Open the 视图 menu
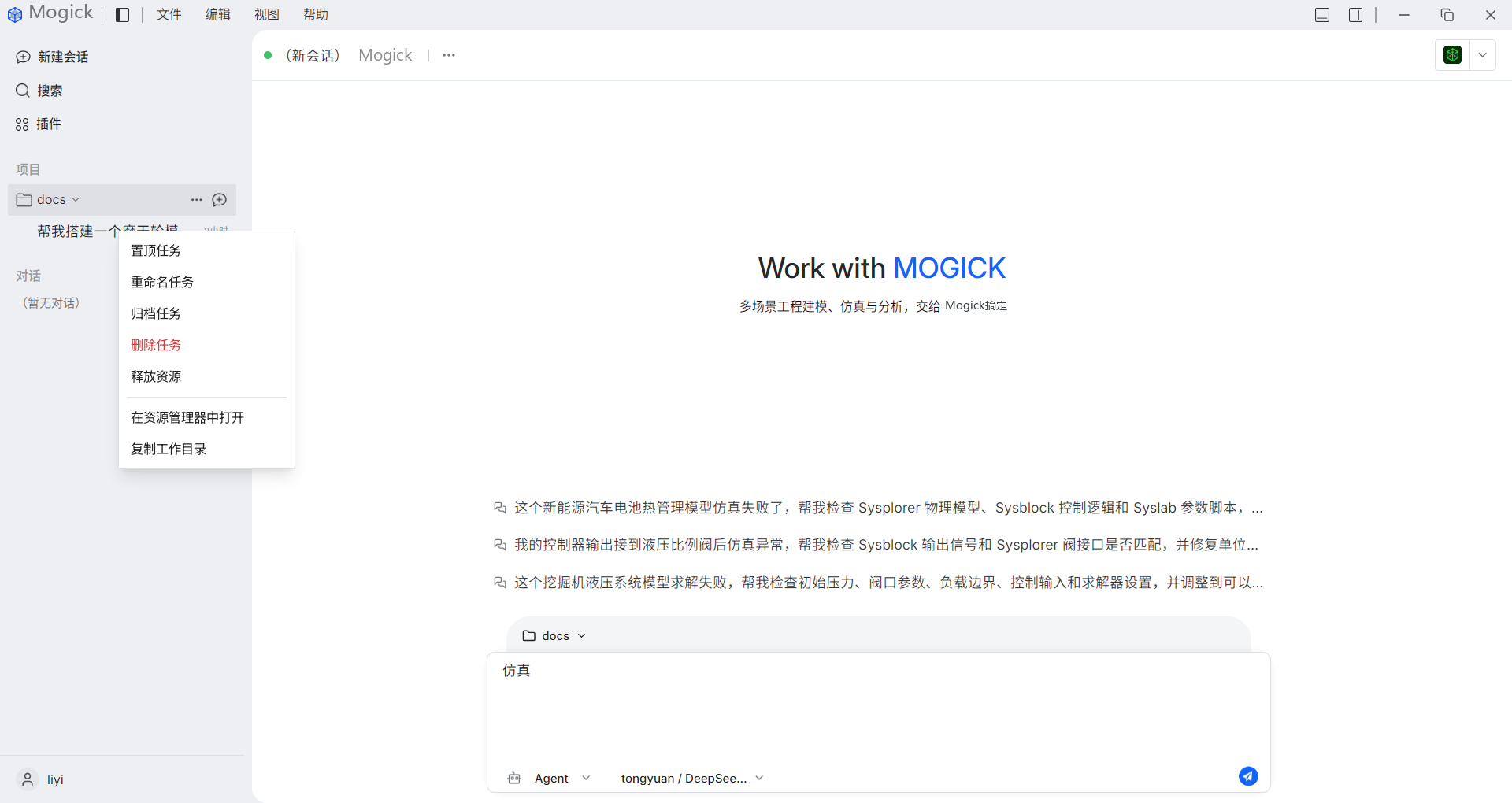This screenshot has width=1512, height=803. tap(267, 15)
